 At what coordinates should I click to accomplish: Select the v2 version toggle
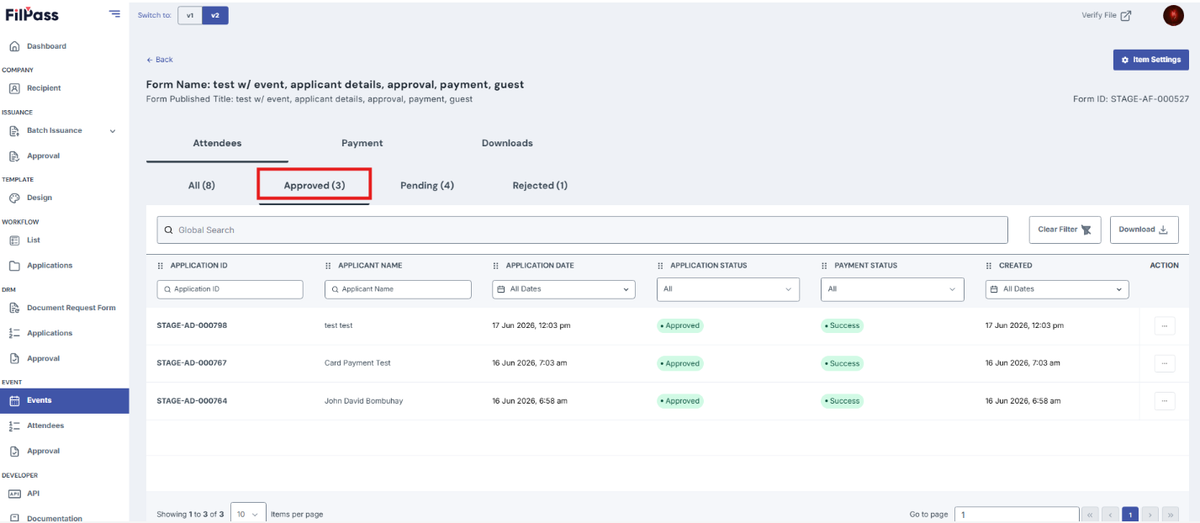(215, 15)
